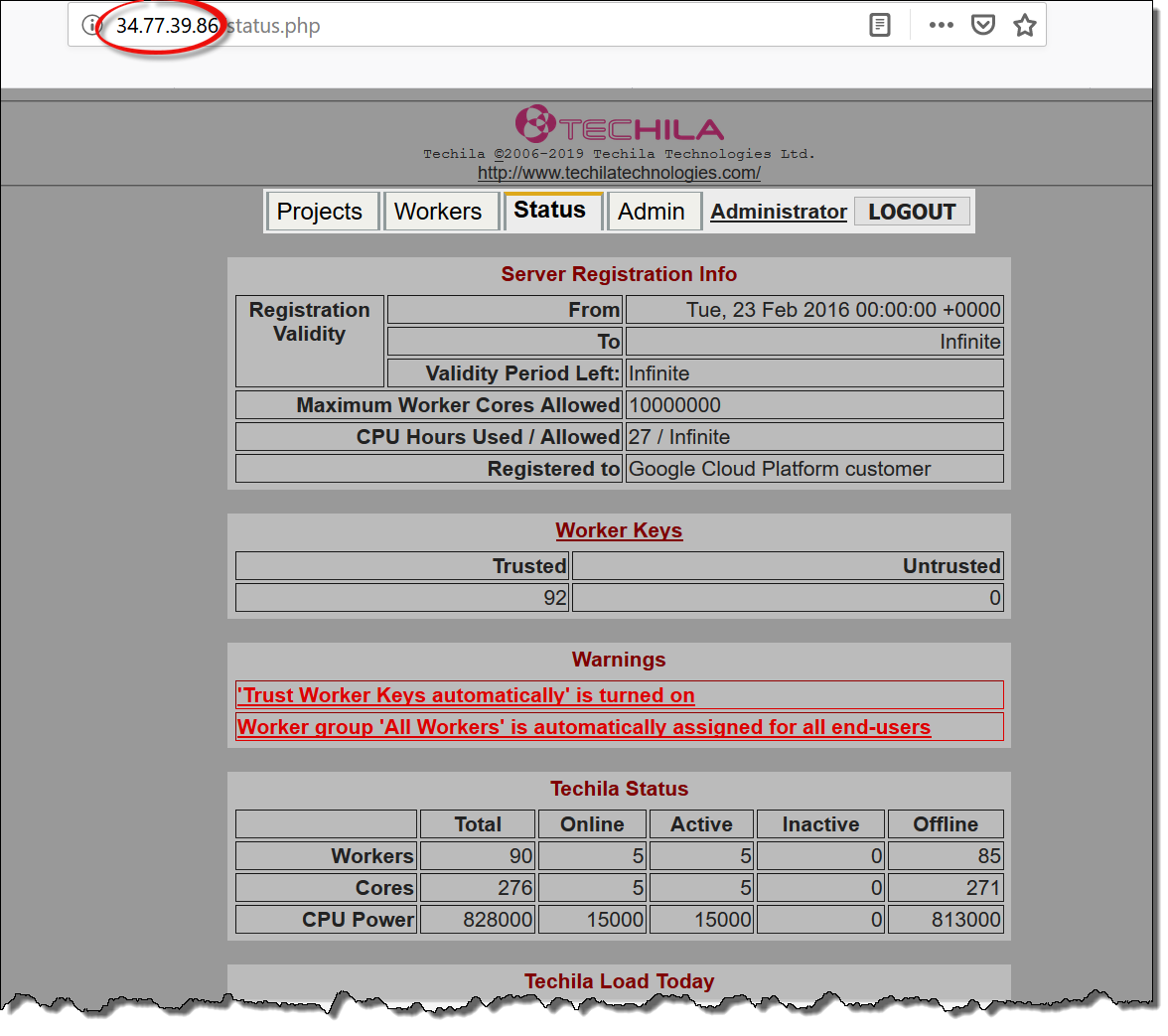Image resolution: width=1168 pixels, height=1036 pixels.
Task: Click the Offline column header in Techila Status
Action: pyautogui.click(x=946, y=824)
